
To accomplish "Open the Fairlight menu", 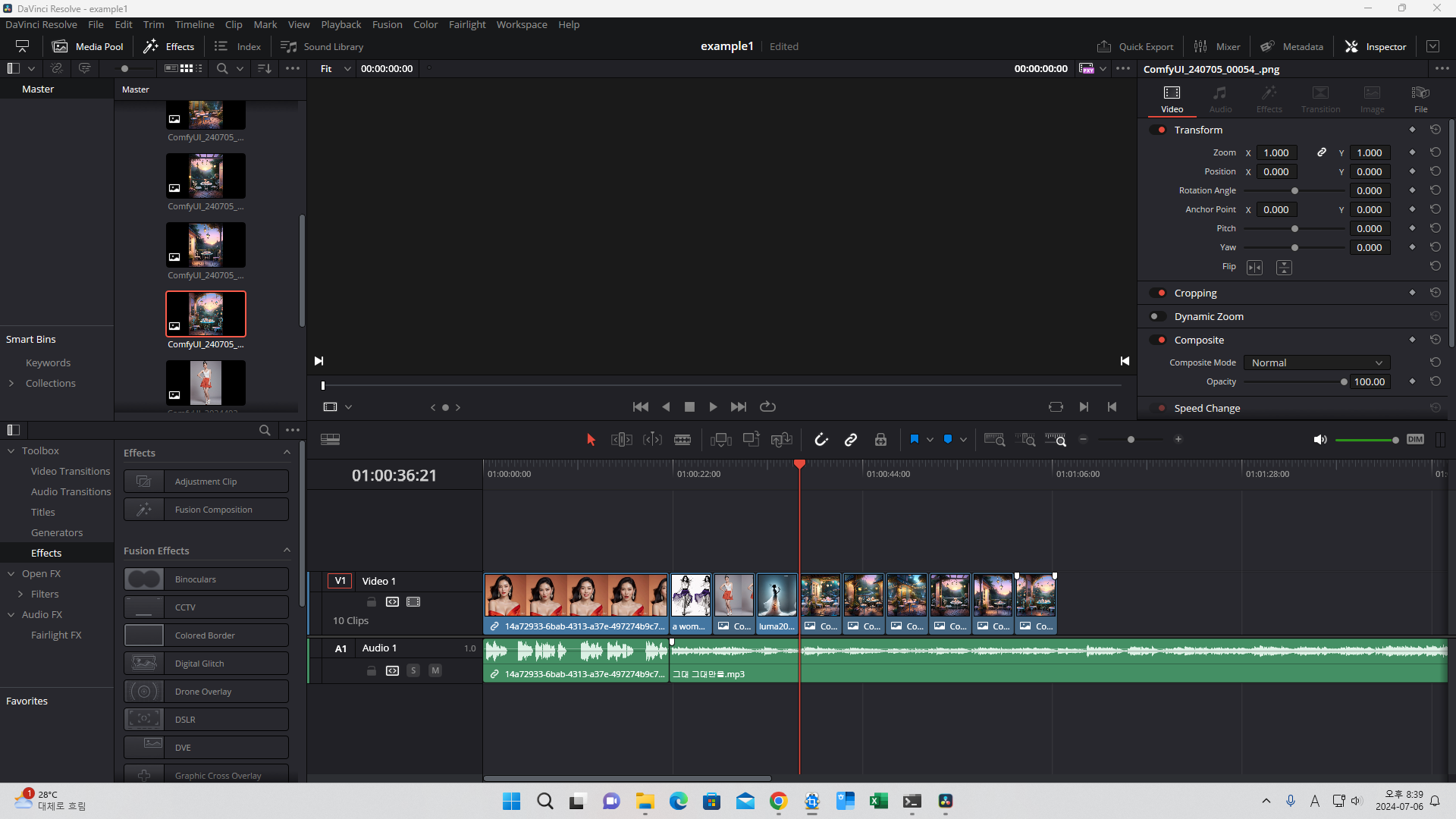I will point(466,25).
